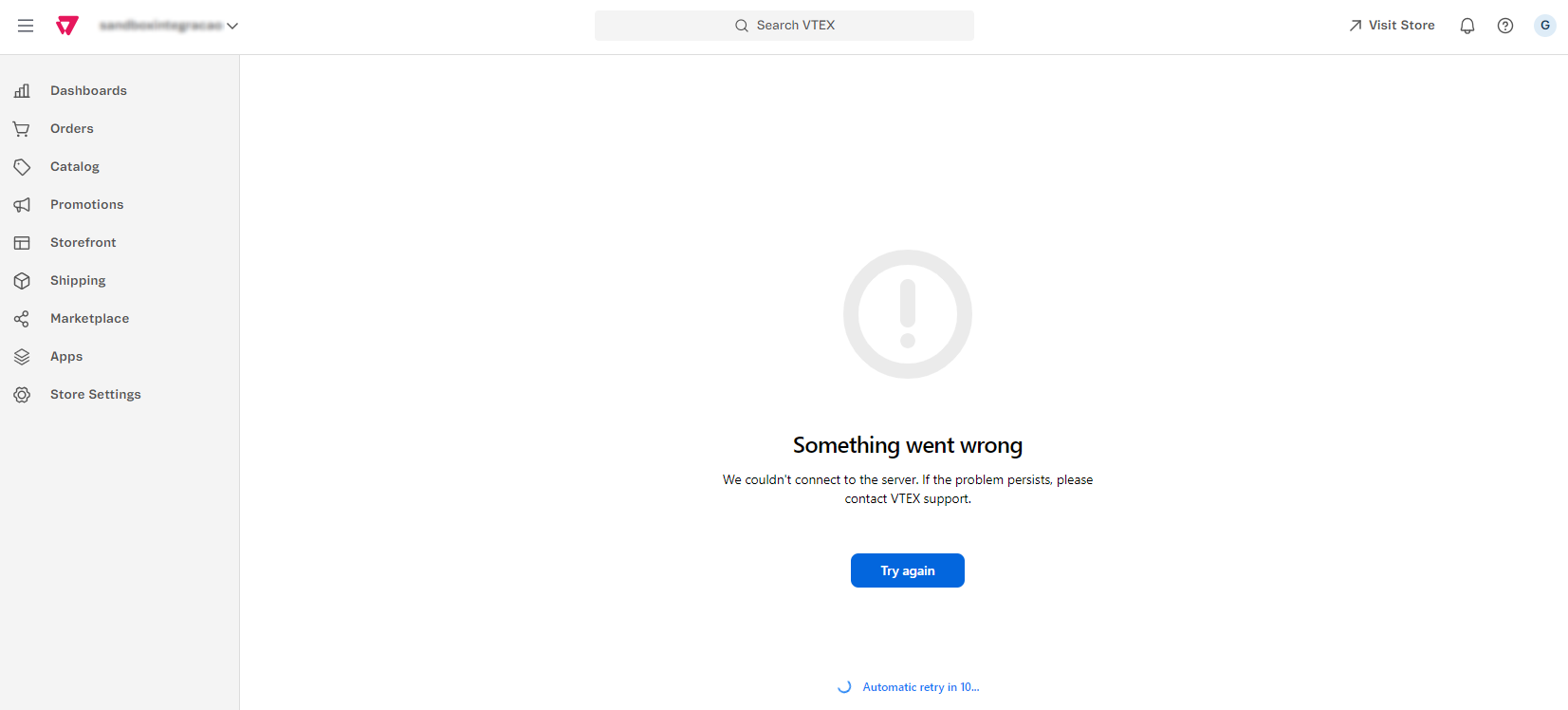Open Marketplace via the share icon
Image resolution: width=1568 pixels, height=710 pixels.
click(x=22, y=318)
